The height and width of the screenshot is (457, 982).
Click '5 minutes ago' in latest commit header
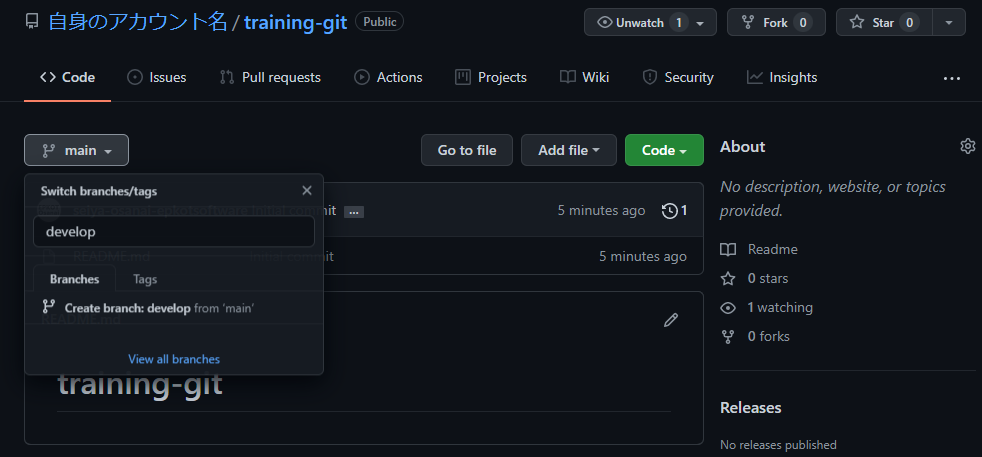[601, 210]
